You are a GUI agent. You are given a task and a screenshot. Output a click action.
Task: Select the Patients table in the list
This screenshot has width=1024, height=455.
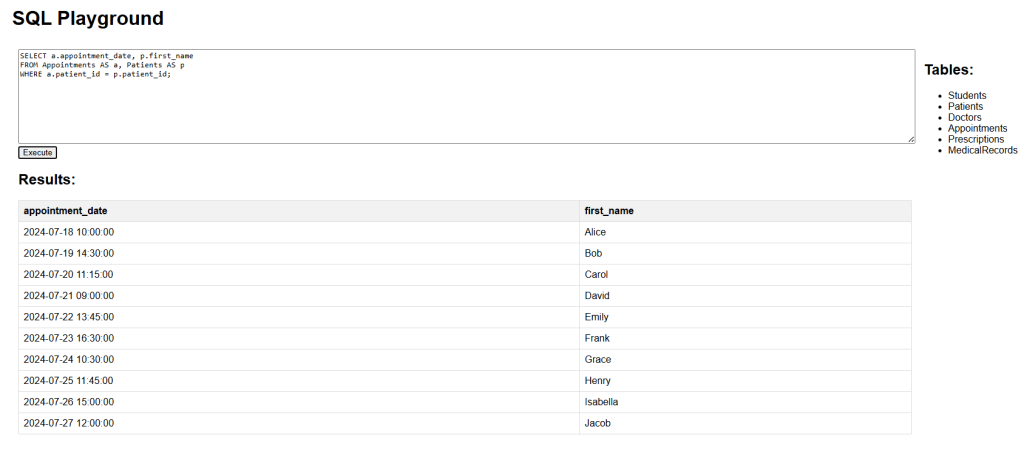click(x=965, y=106)
